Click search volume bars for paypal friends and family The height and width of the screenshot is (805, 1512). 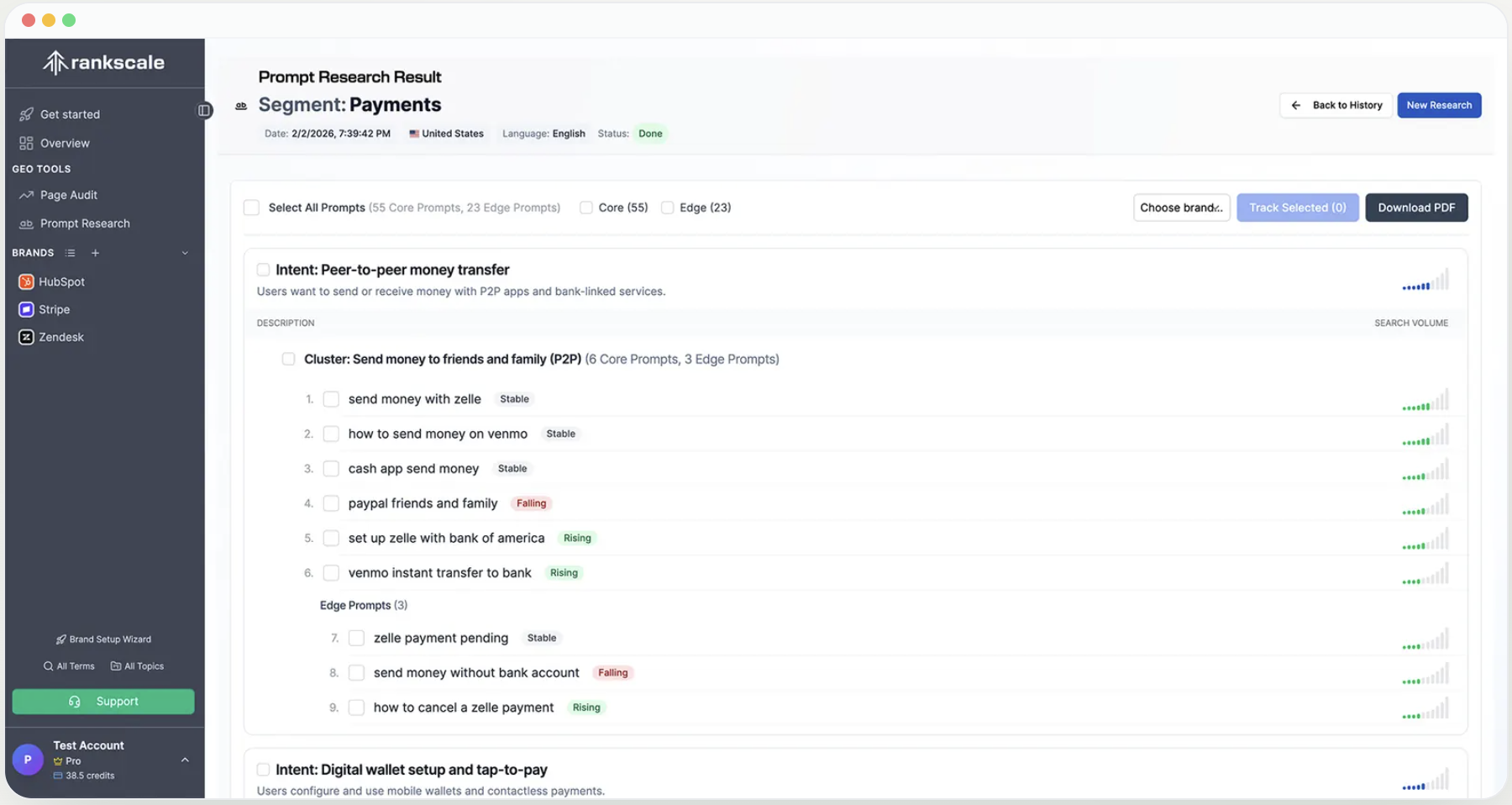[x=1425, y=504]
